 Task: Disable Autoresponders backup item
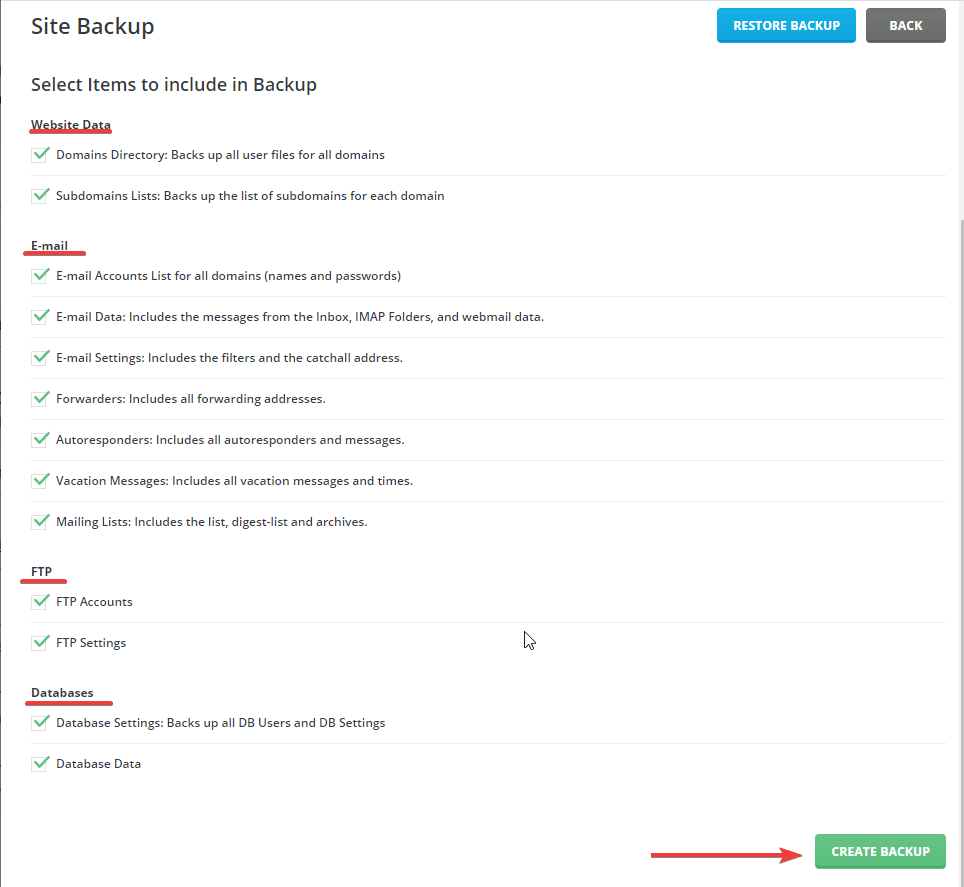coord(40,439)
